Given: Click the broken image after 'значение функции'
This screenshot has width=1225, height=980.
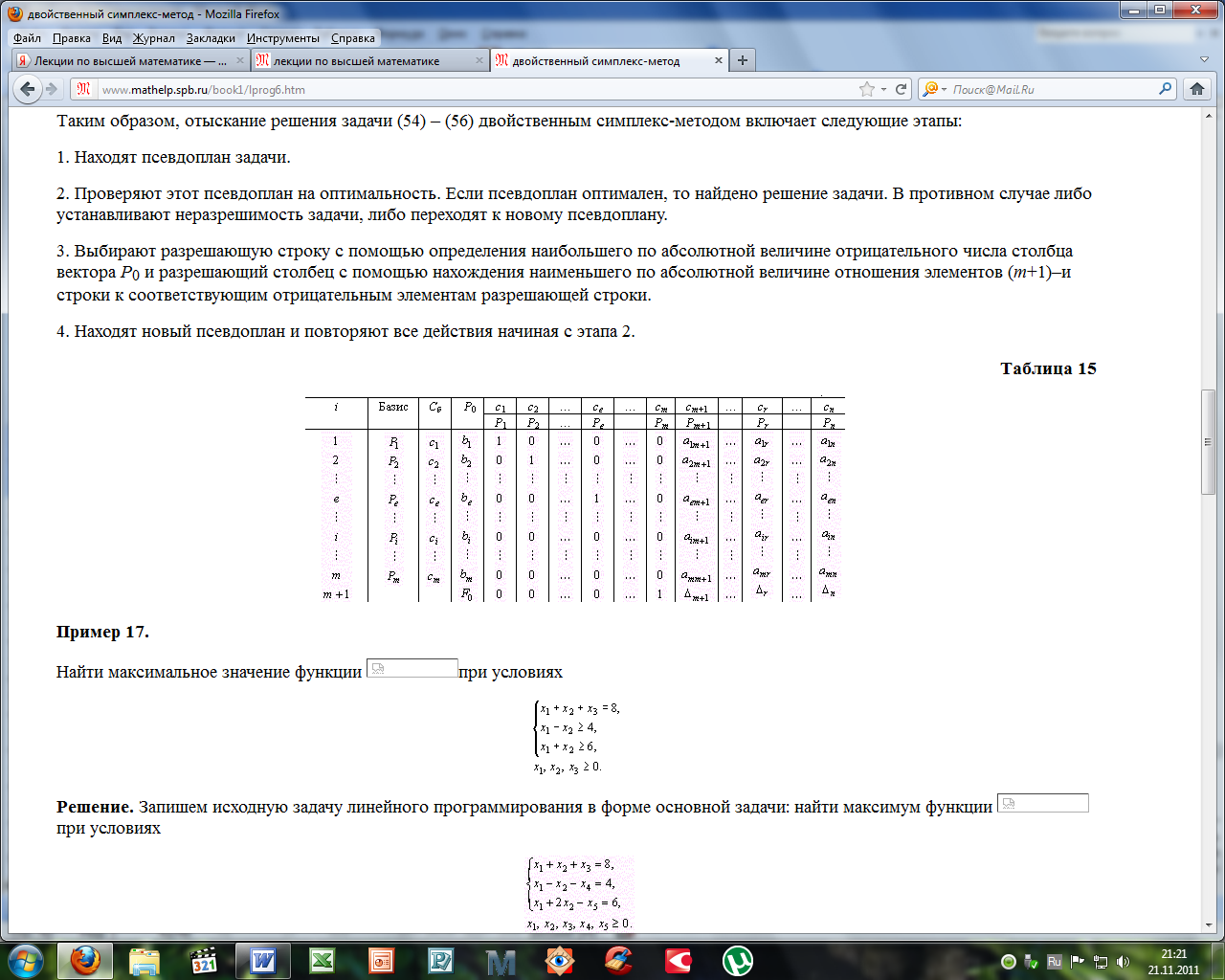Looking at the screenshot, I should (x=412, y=668).
